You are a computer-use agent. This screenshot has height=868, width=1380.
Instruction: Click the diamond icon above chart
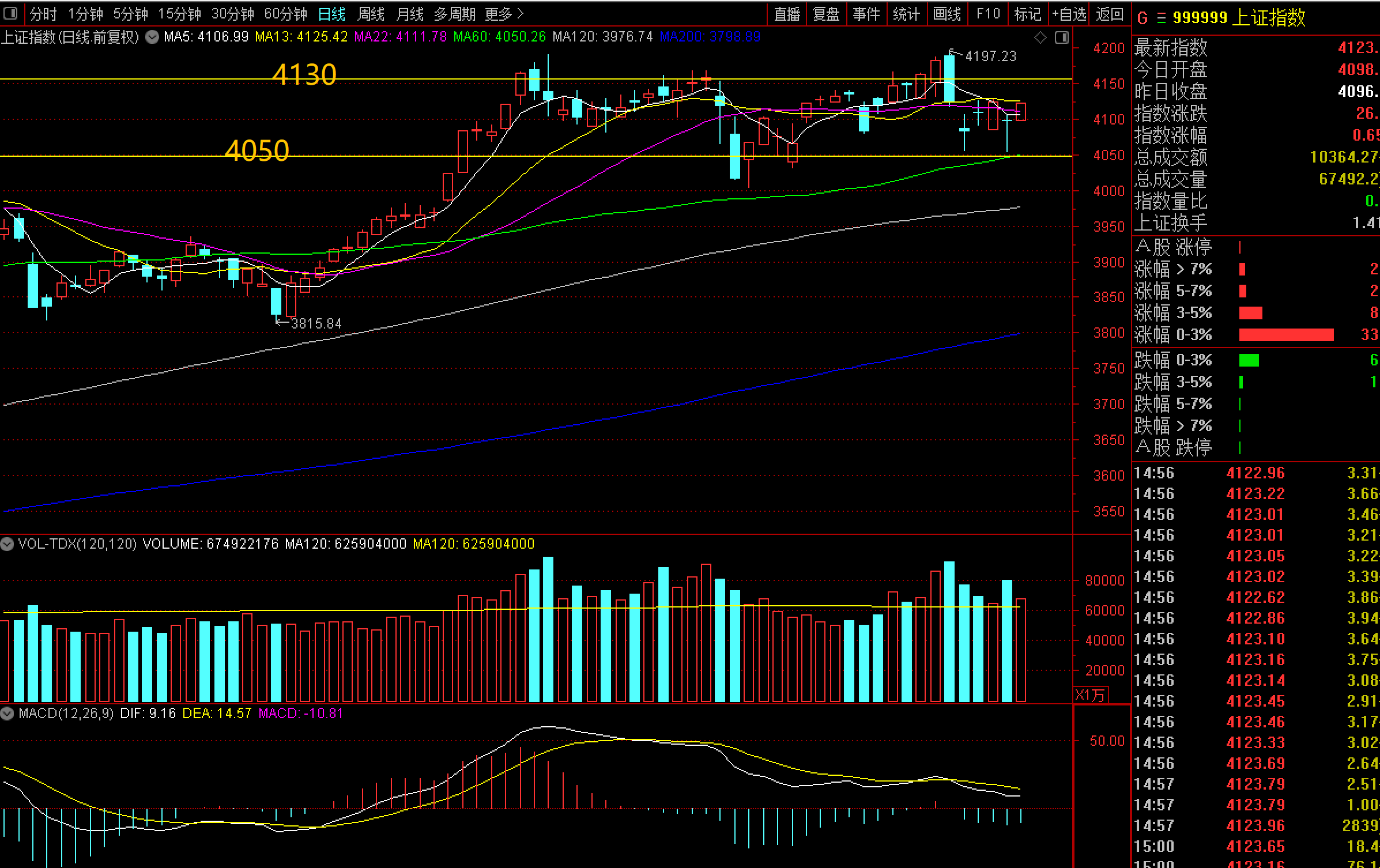coord(1040,37)
